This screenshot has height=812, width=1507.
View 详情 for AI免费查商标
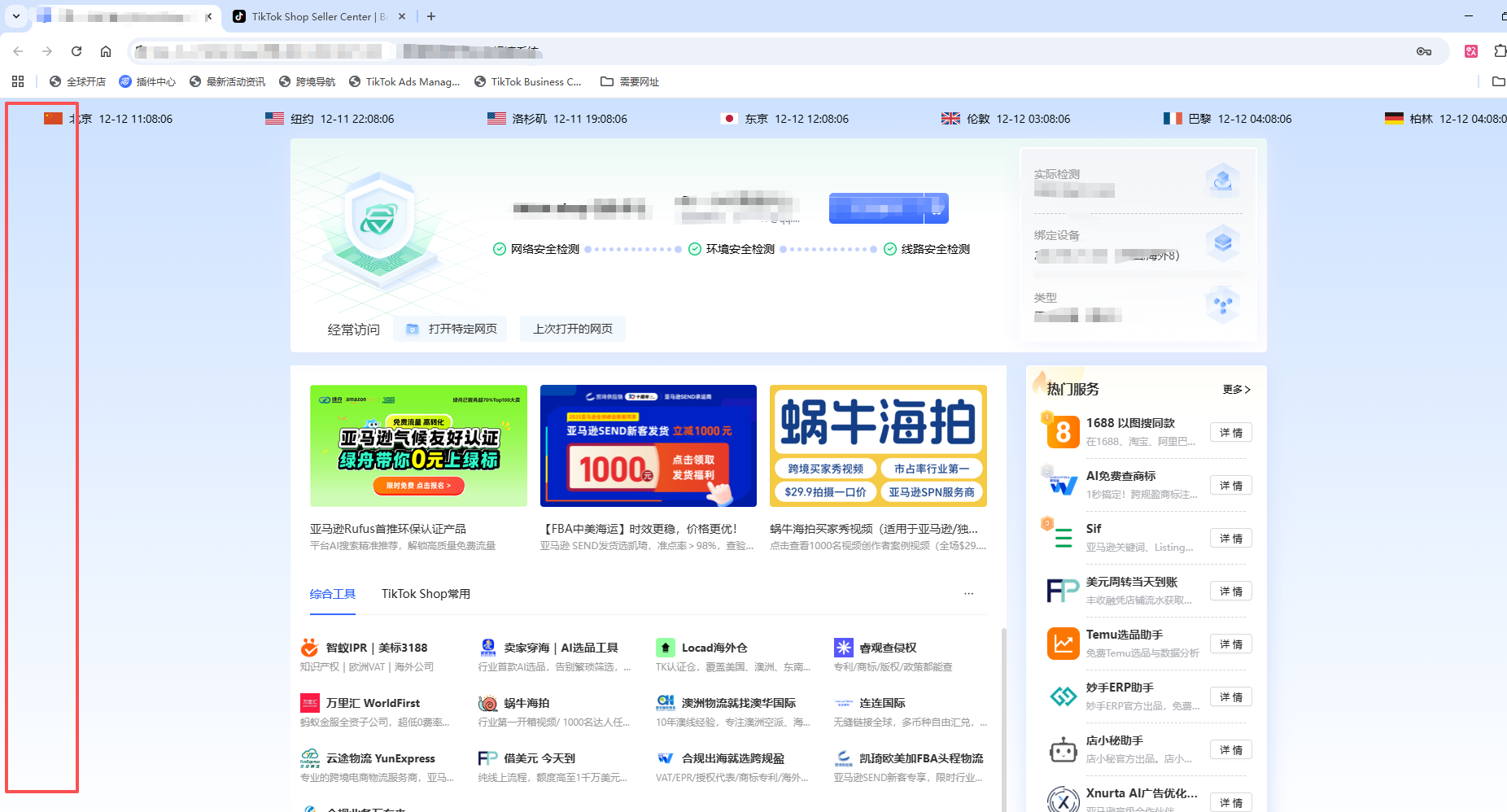point(1230,486)
